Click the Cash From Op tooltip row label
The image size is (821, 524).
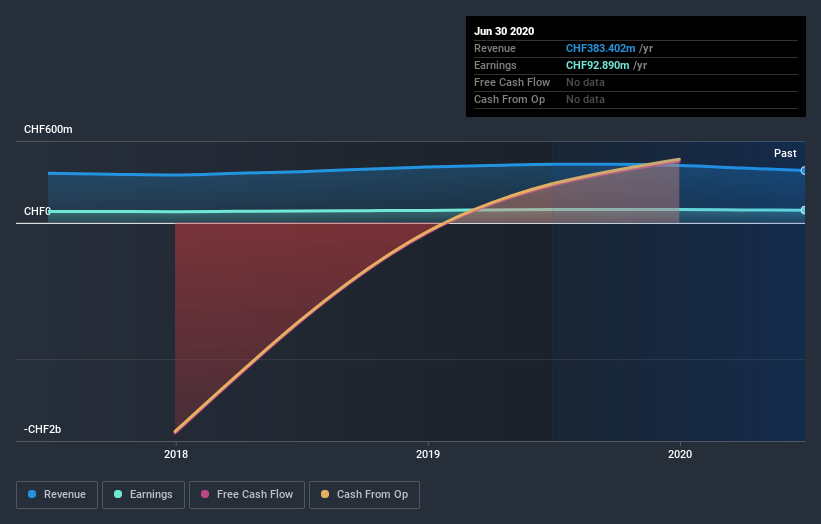point(509,99)
